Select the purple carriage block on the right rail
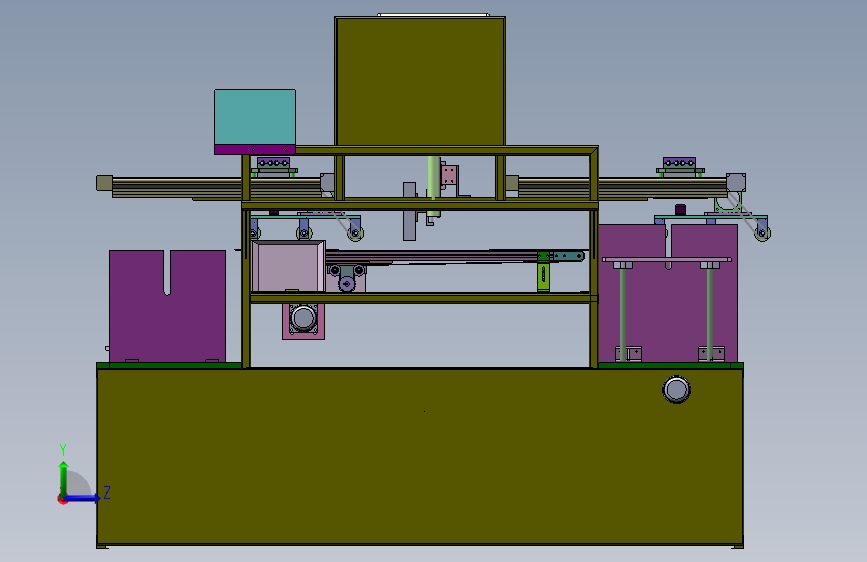867x562 pixels. 680,163
